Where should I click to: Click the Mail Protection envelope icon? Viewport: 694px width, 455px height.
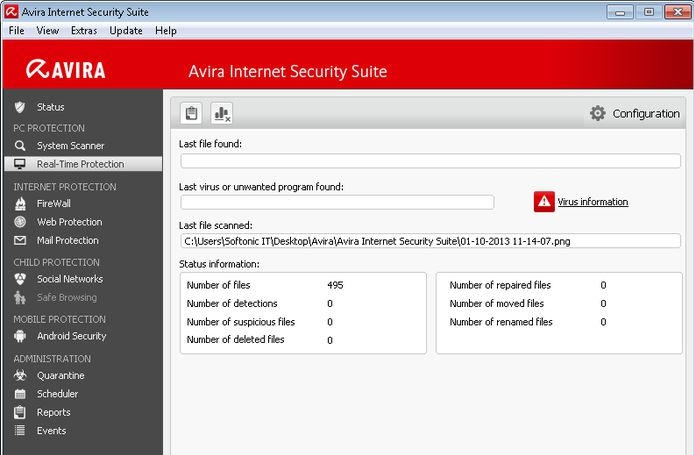point(20,240)
